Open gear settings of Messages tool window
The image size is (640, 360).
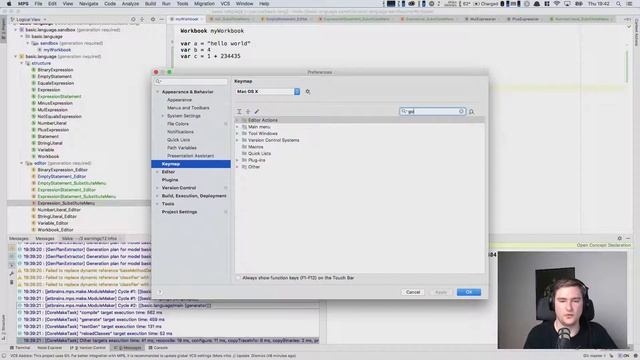coord(620,238)
